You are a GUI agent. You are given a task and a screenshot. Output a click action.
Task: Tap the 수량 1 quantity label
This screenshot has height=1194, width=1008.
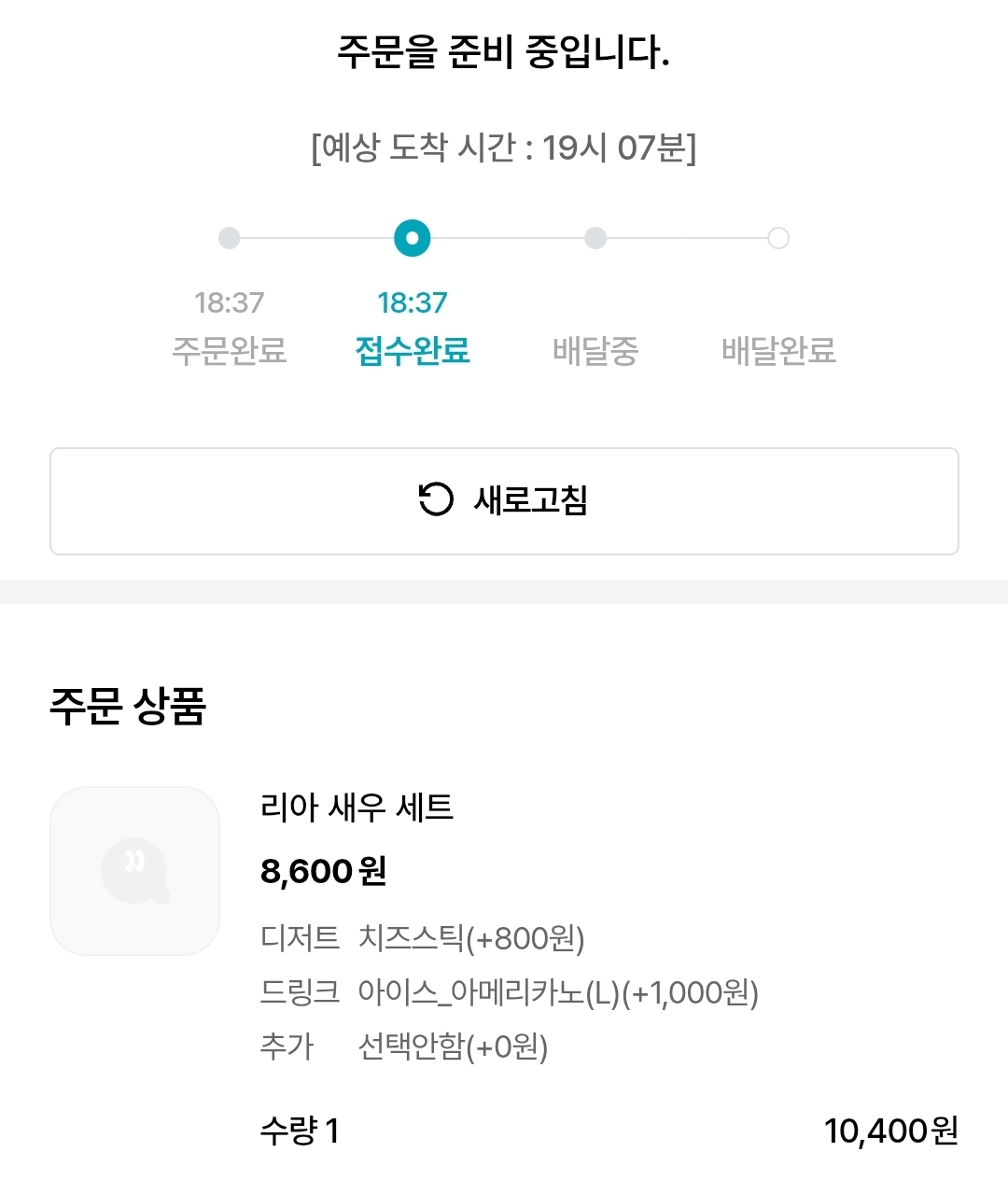click(300, 1131)
